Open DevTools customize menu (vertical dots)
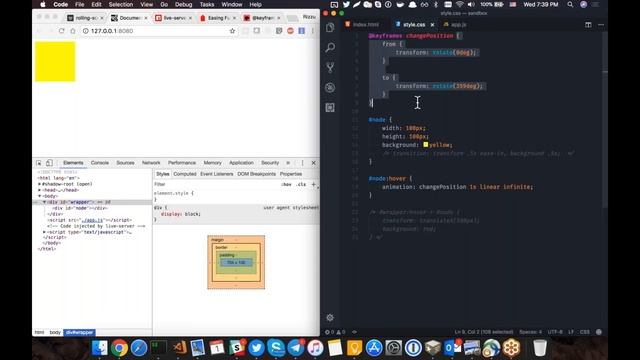Screen dimensions: 640x360 (302, 163)
